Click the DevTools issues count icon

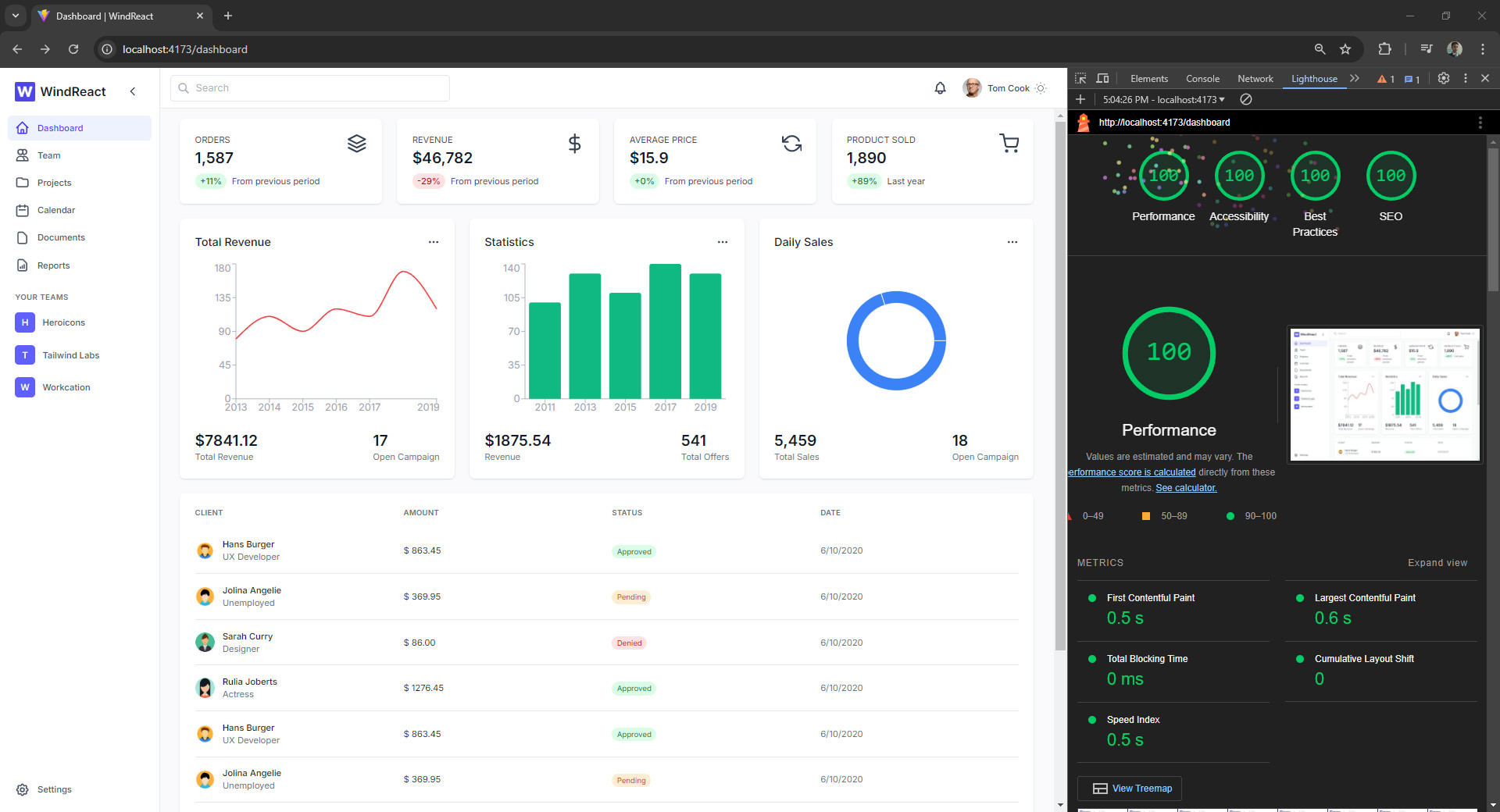coord(1412,79)
